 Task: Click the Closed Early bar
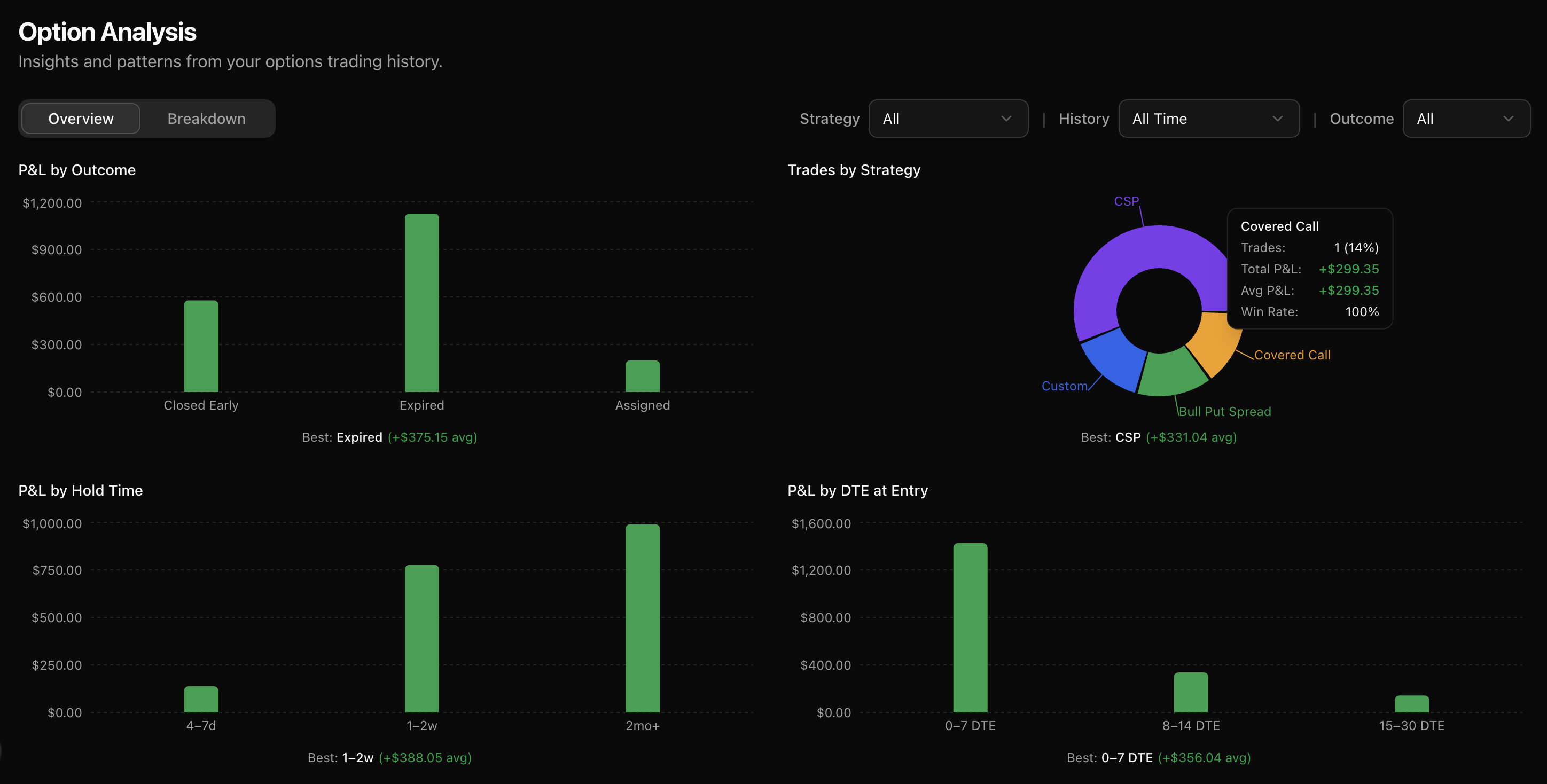click(200, 347)
